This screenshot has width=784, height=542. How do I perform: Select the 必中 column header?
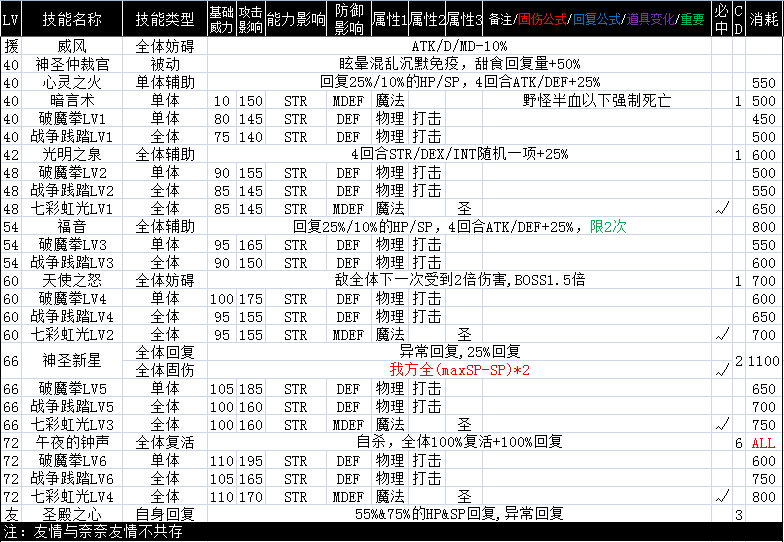[x=722, y=19]
